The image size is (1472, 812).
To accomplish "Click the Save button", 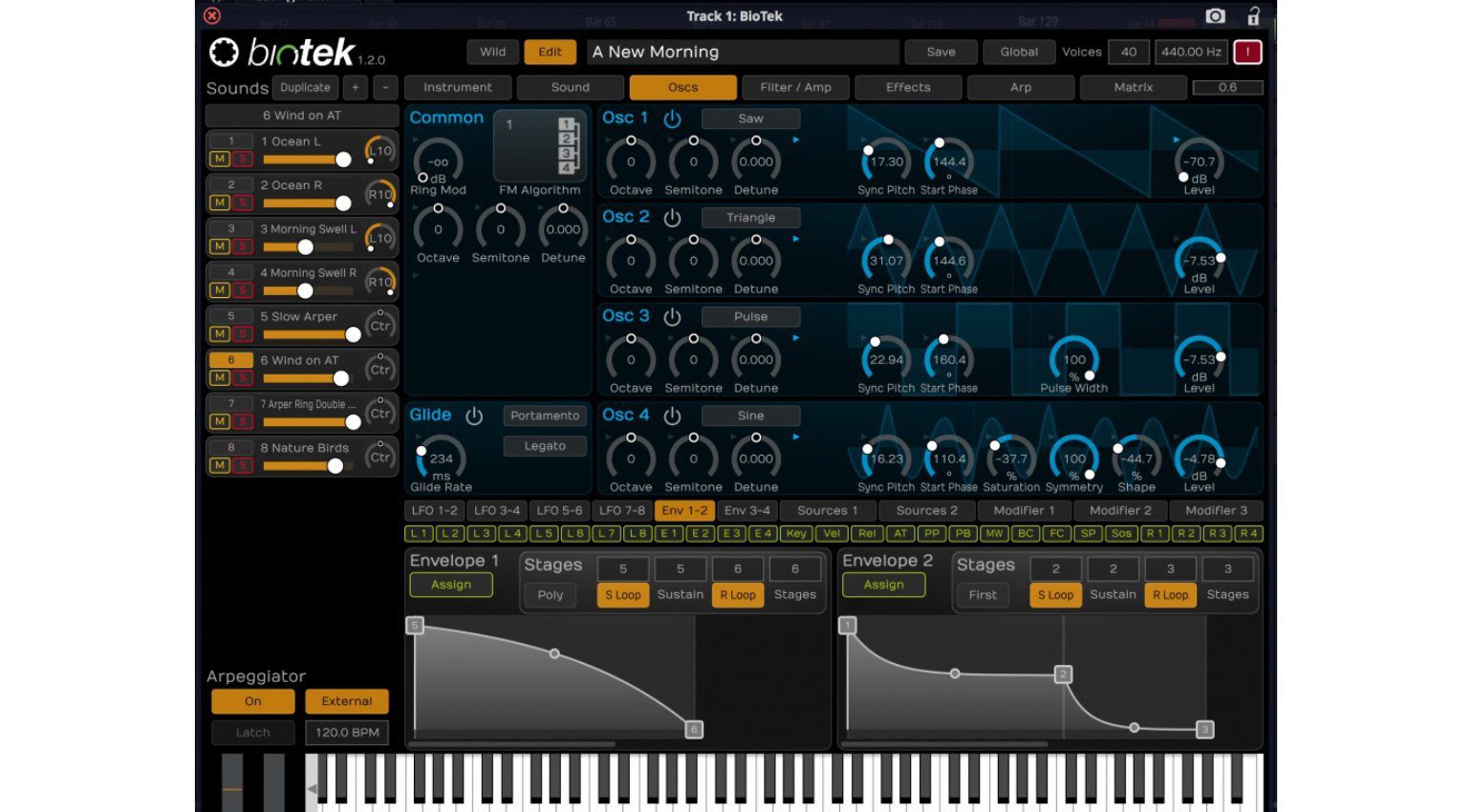I will coord(941,53).
